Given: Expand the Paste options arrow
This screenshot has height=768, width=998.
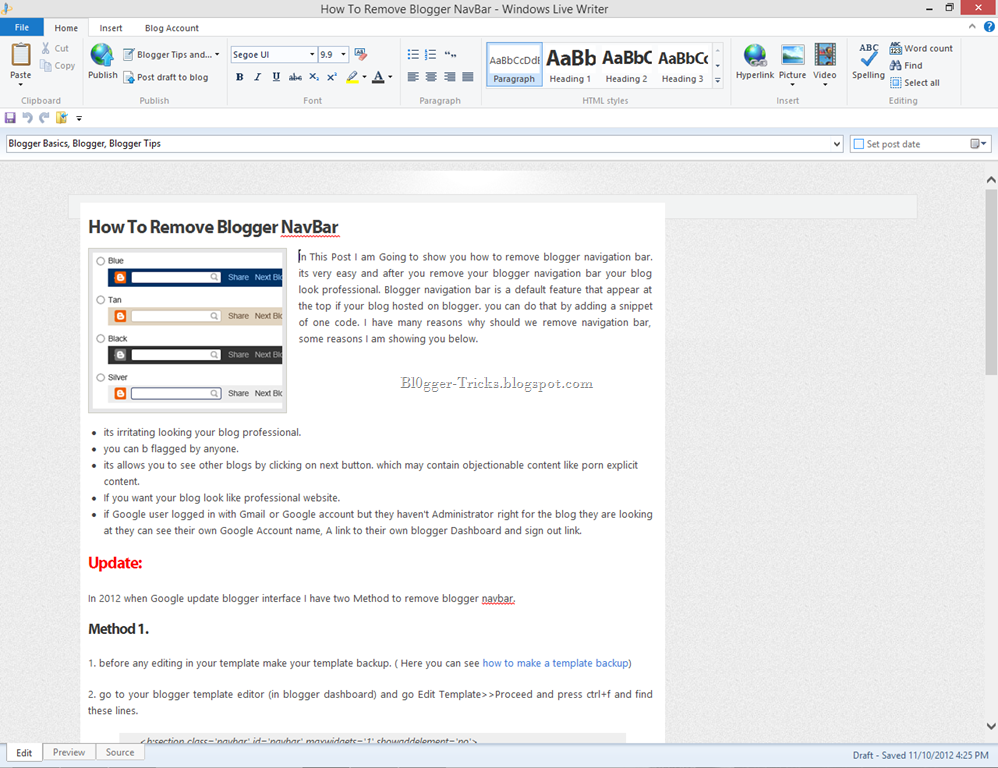Looking at the screenshot, I should [x=20, y=85].
